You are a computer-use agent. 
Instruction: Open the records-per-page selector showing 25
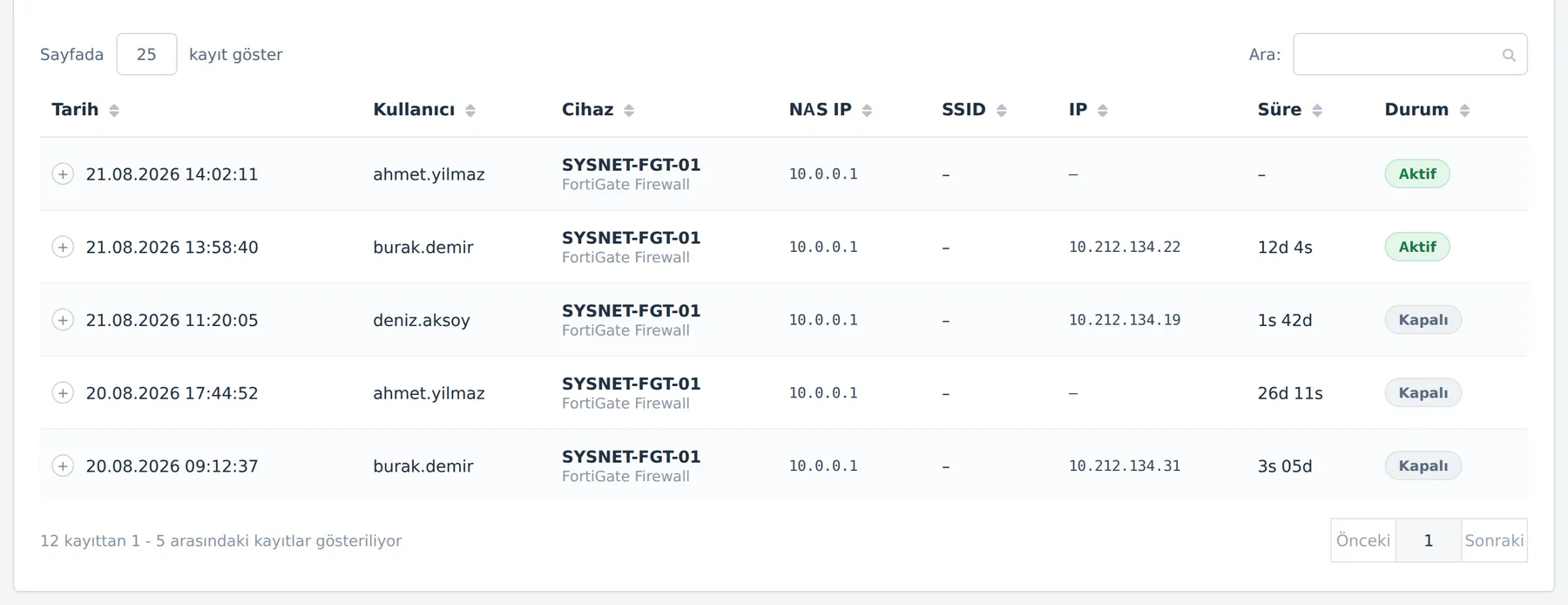click(x=146, y=54)
